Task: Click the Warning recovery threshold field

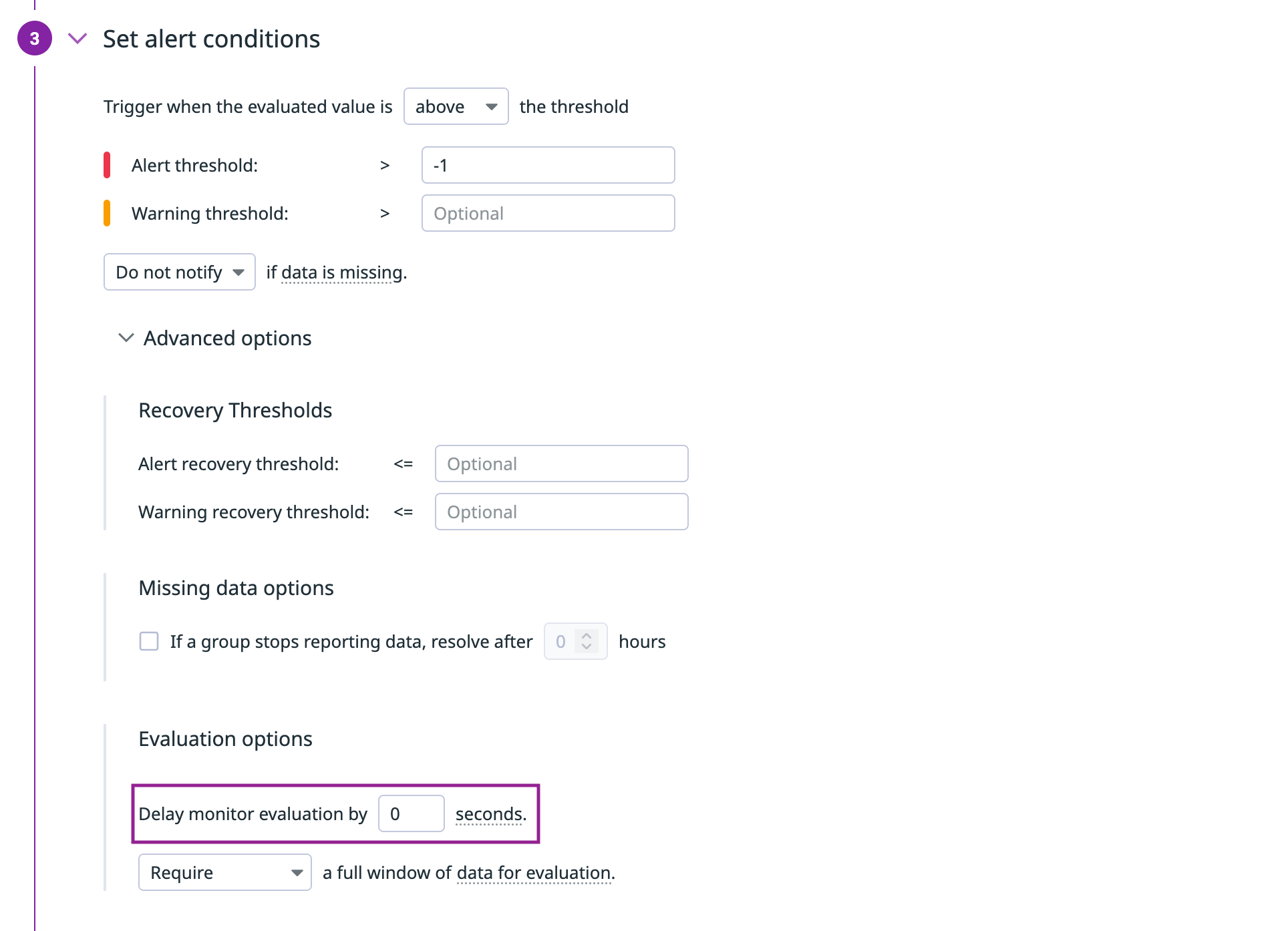Action: point(561,512)
